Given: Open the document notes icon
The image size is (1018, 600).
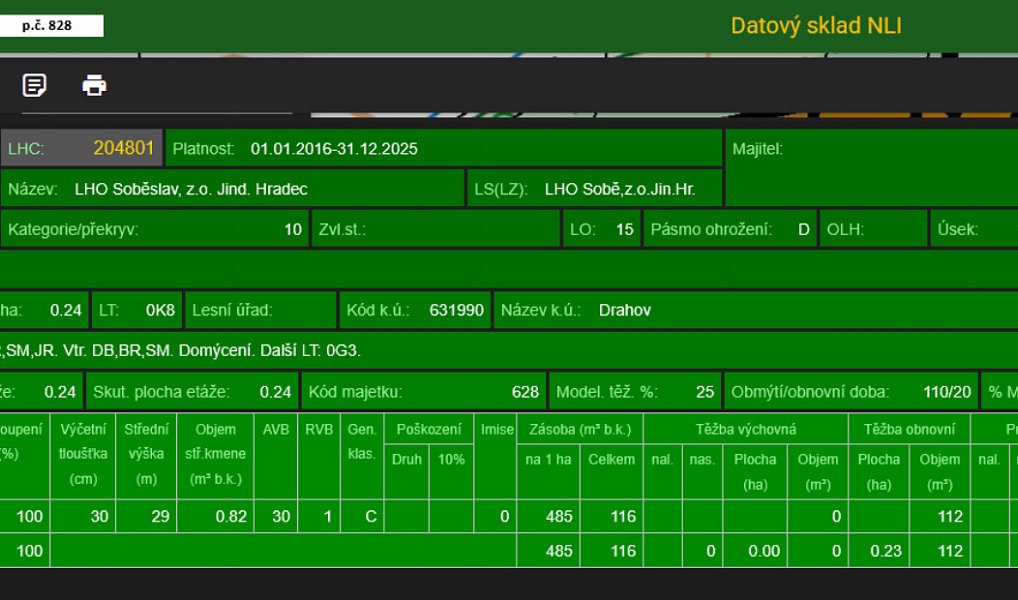Looking at the screenshot, I should pos(34,85).
